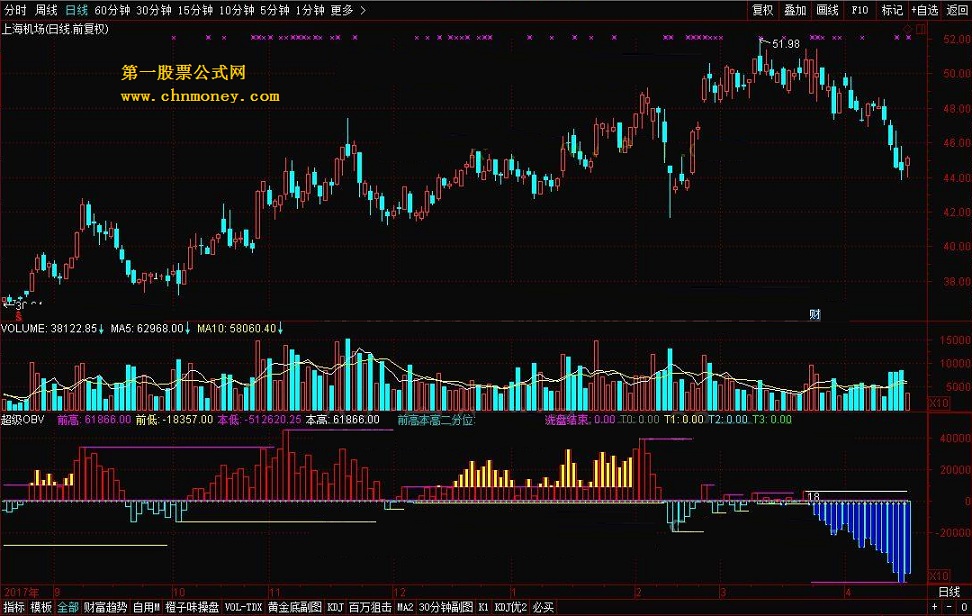
Task: Click MA10: 58060.40 volume label
Action: click(x=236, y=328)
